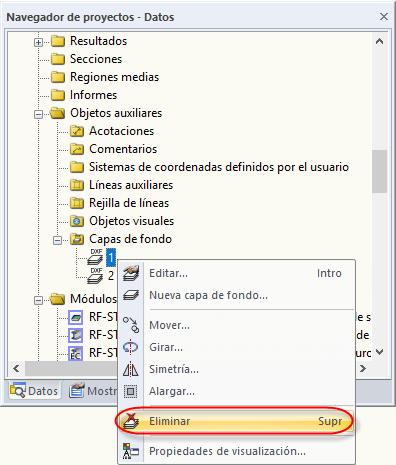
Task: Select the Resultados tree item
Action: point(98,41)
